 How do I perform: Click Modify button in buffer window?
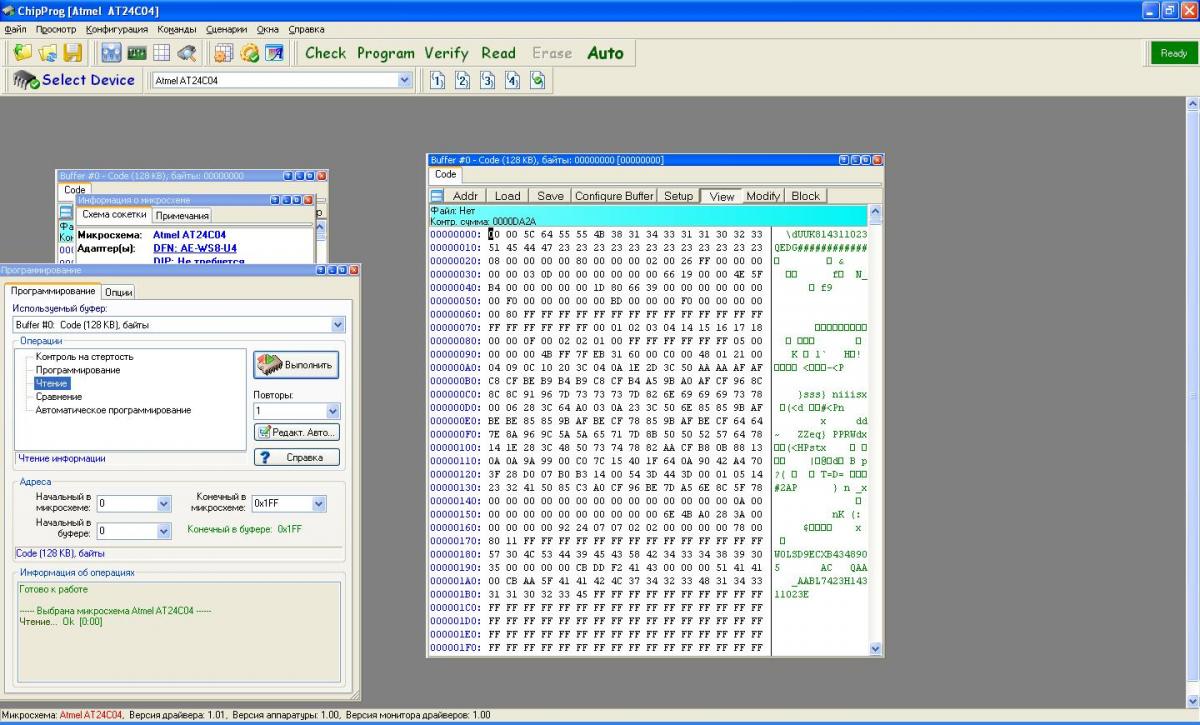[x=763, y=196]
